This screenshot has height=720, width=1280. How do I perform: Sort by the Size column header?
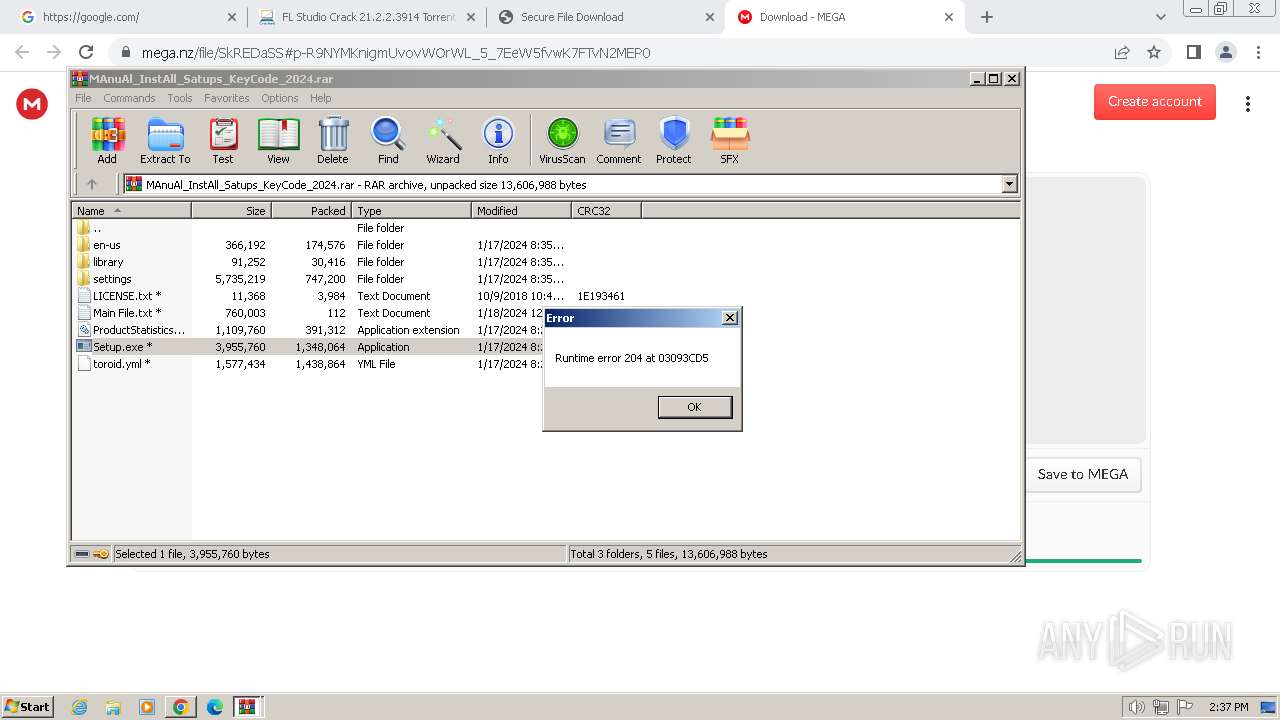231,211
